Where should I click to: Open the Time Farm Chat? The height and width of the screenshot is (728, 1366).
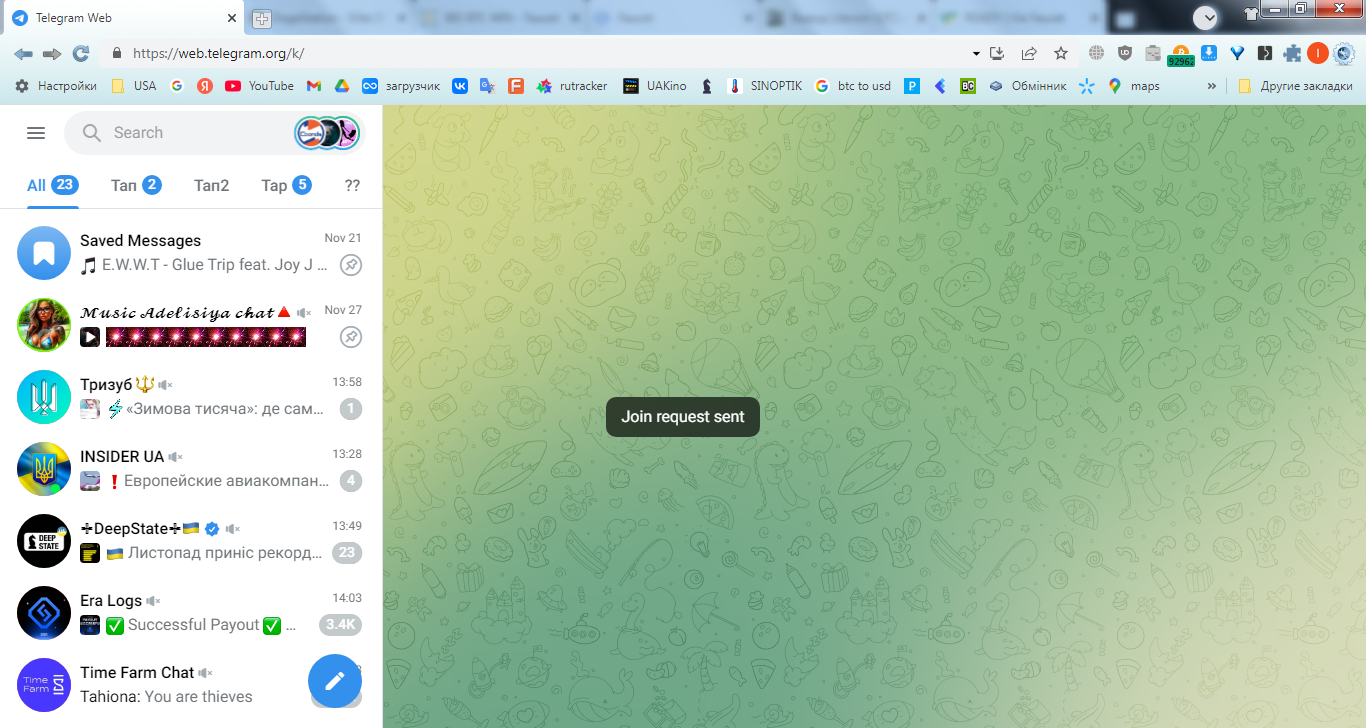(191, 685)
